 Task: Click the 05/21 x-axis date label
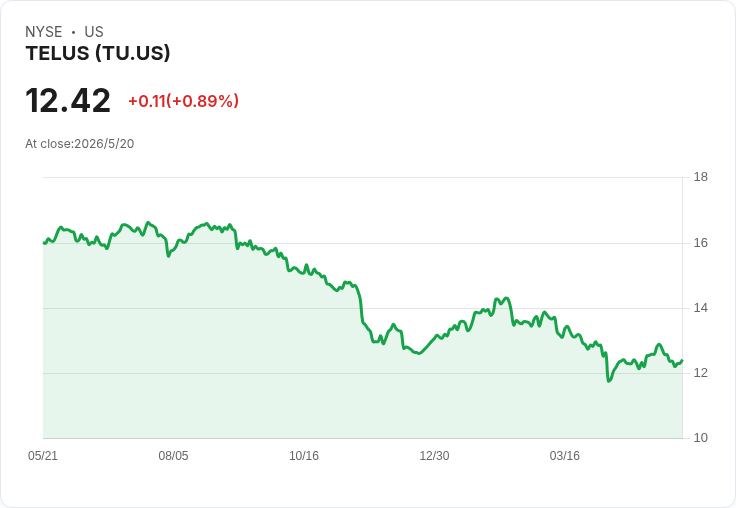click(43, 456)
